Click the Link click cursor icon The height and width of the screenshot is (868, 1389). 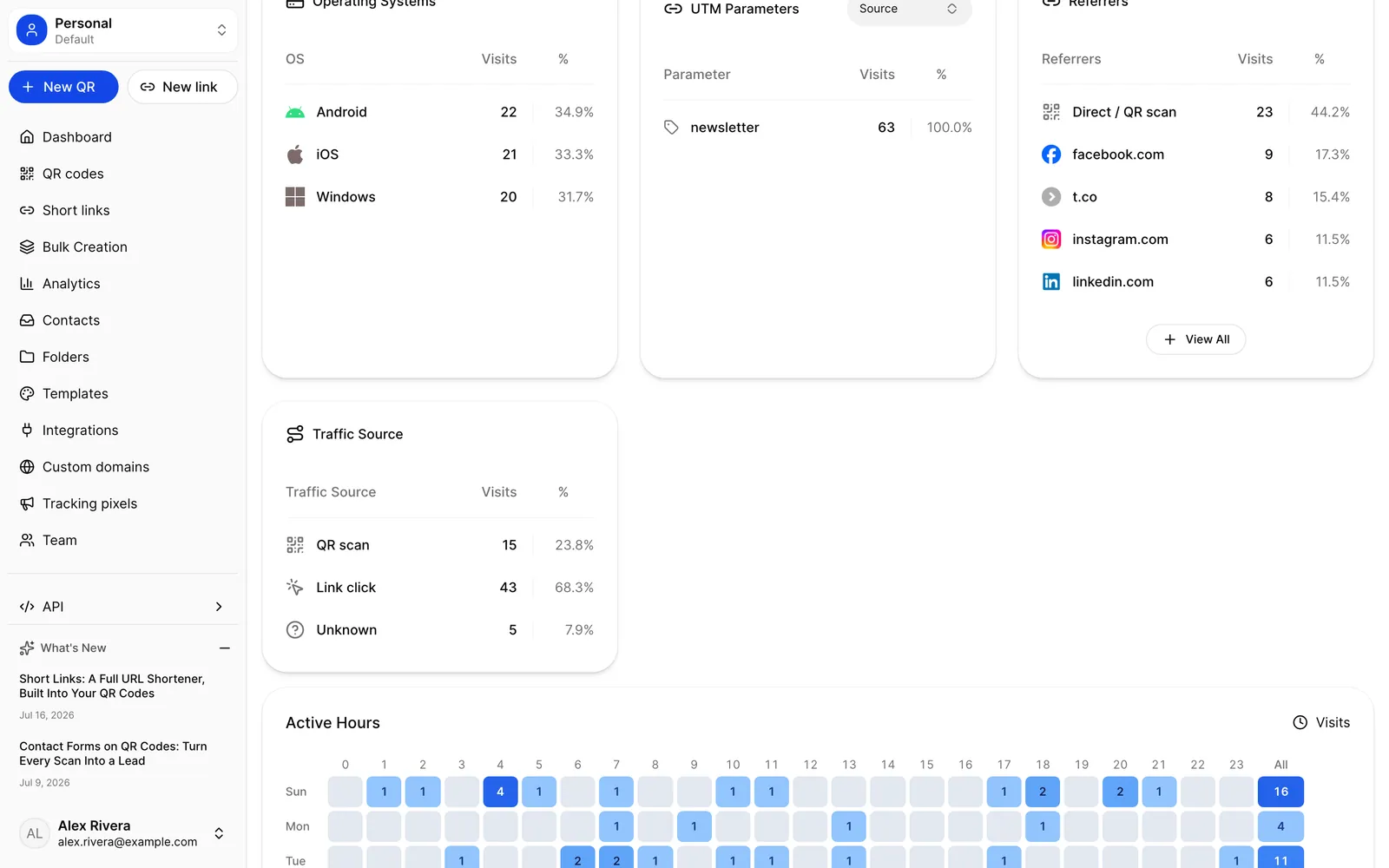click(295, 588)
